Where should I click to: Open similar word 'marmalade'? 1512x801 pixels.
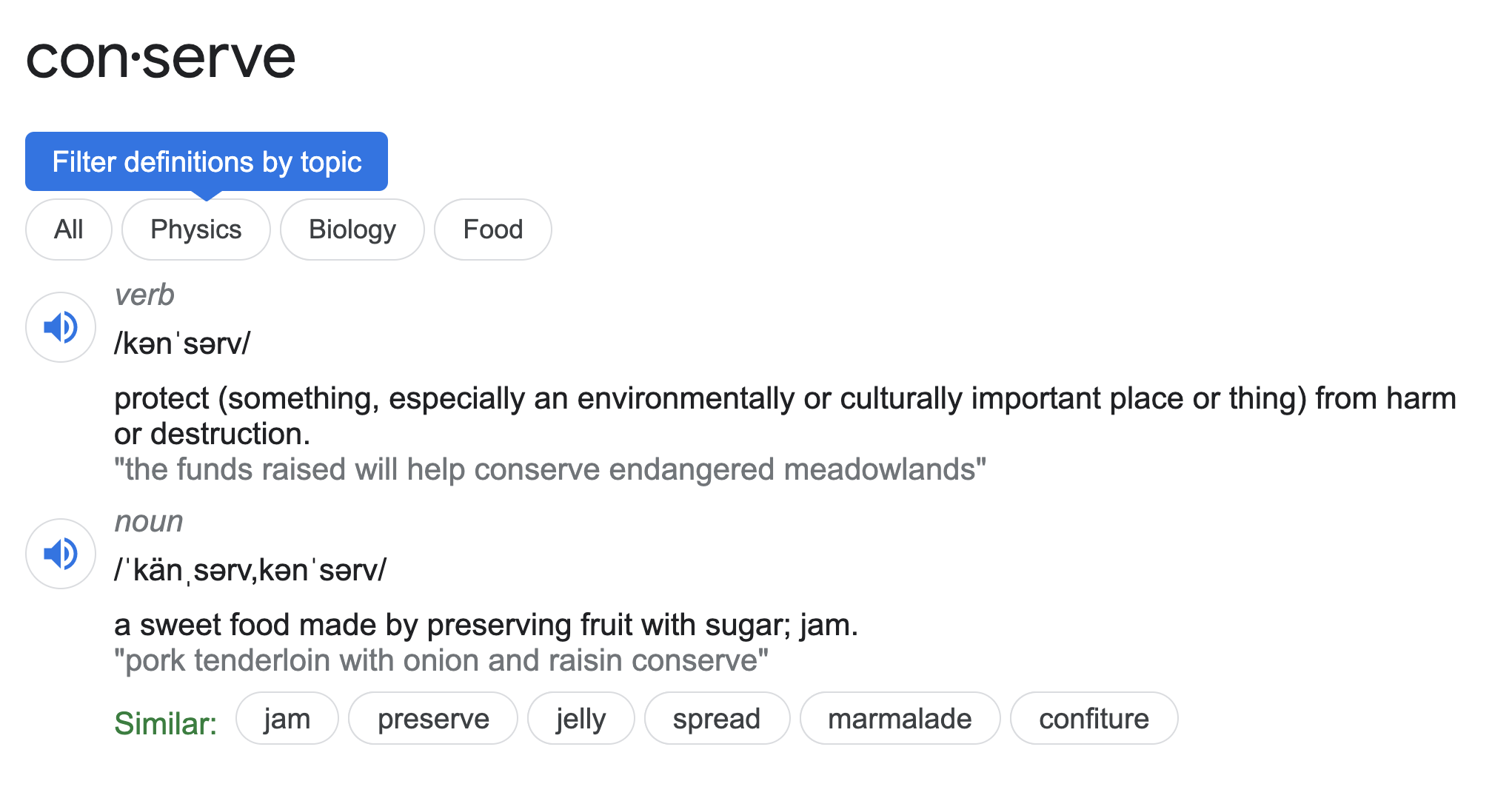pyautogui.click(x=900, y=718)
